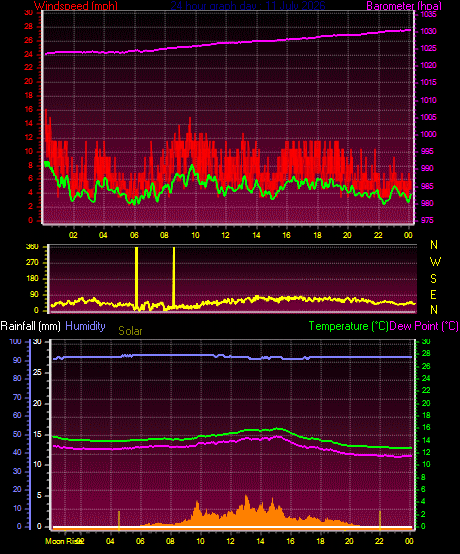Viewport: 460px width, 554px height.
Task: Click the "24 hour graph day : 11 July 2026" heading
Action: click(x=248, y=6)
